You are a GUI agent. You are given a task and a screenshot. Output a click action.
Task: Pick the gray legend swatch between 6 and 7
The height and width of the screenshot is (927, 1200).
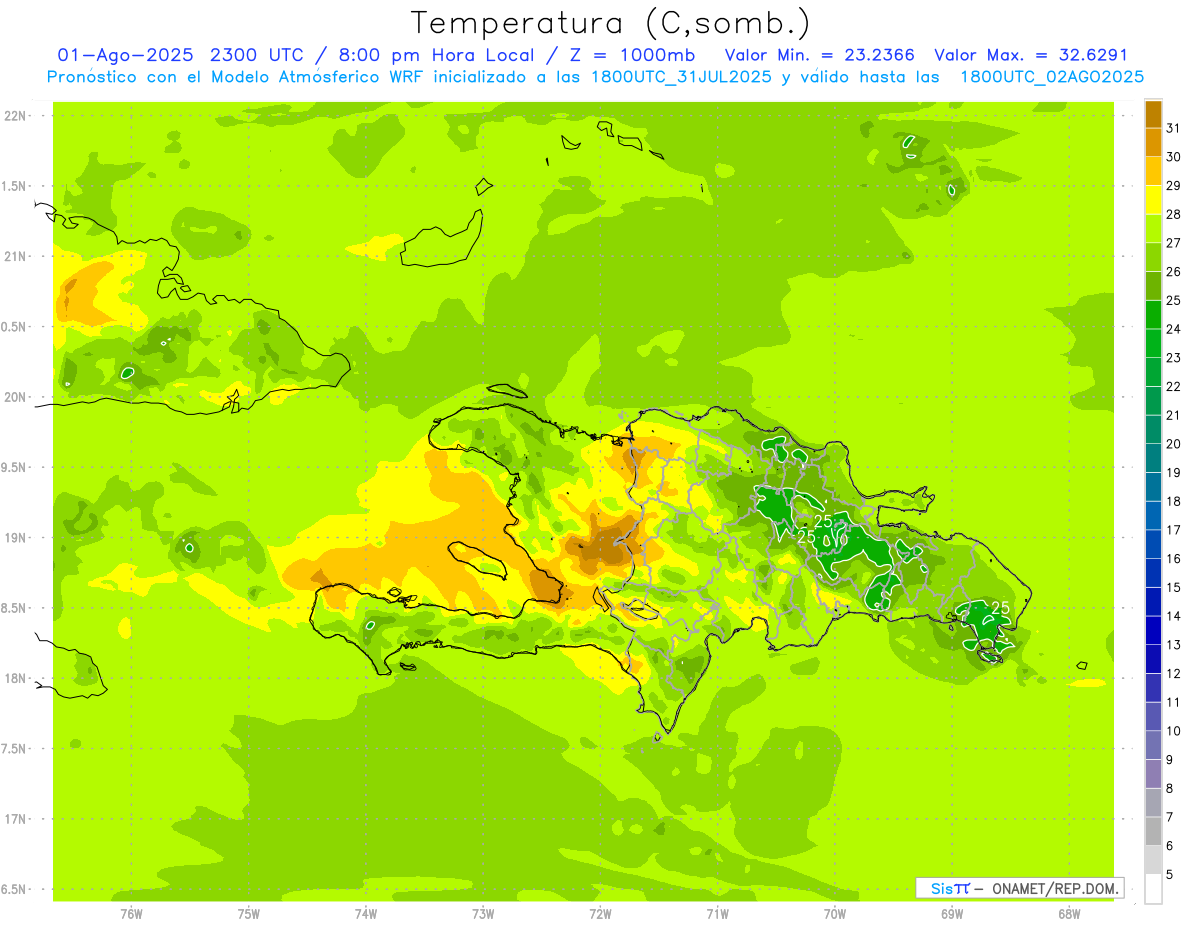pos(1153,831)
